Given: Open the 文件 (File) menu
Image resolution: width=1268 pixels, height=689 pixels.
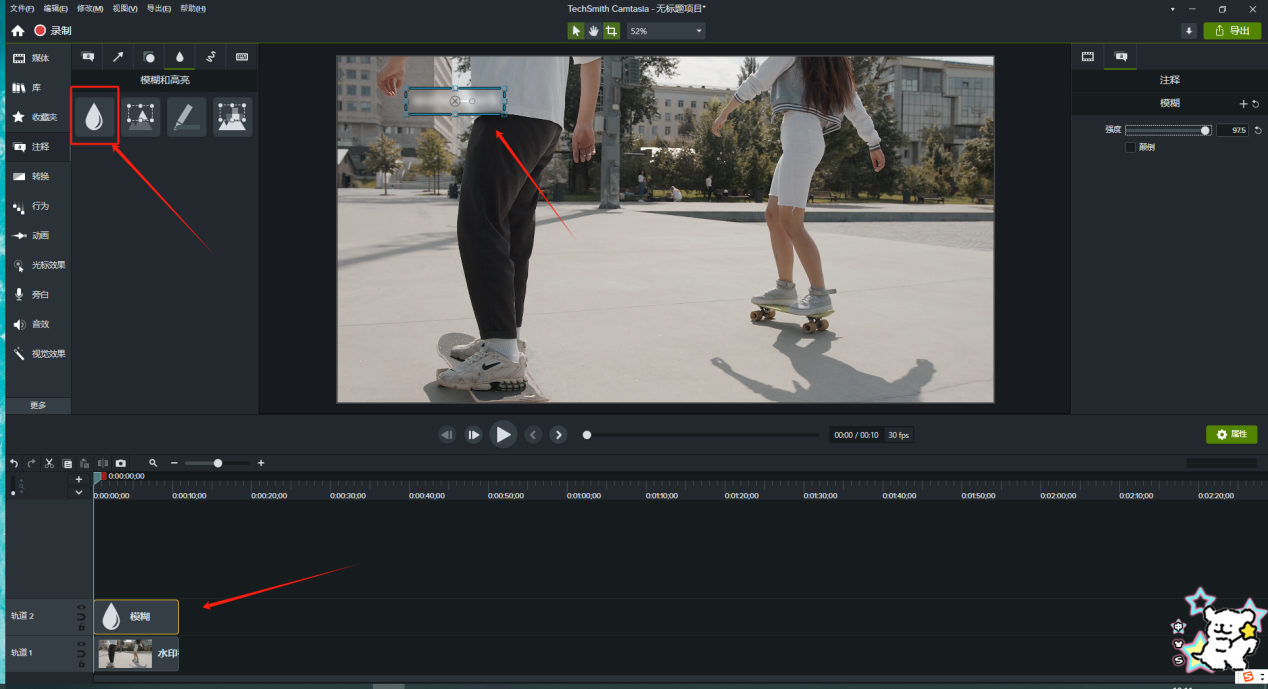Looking at the screenshot, I should point(21,8).
